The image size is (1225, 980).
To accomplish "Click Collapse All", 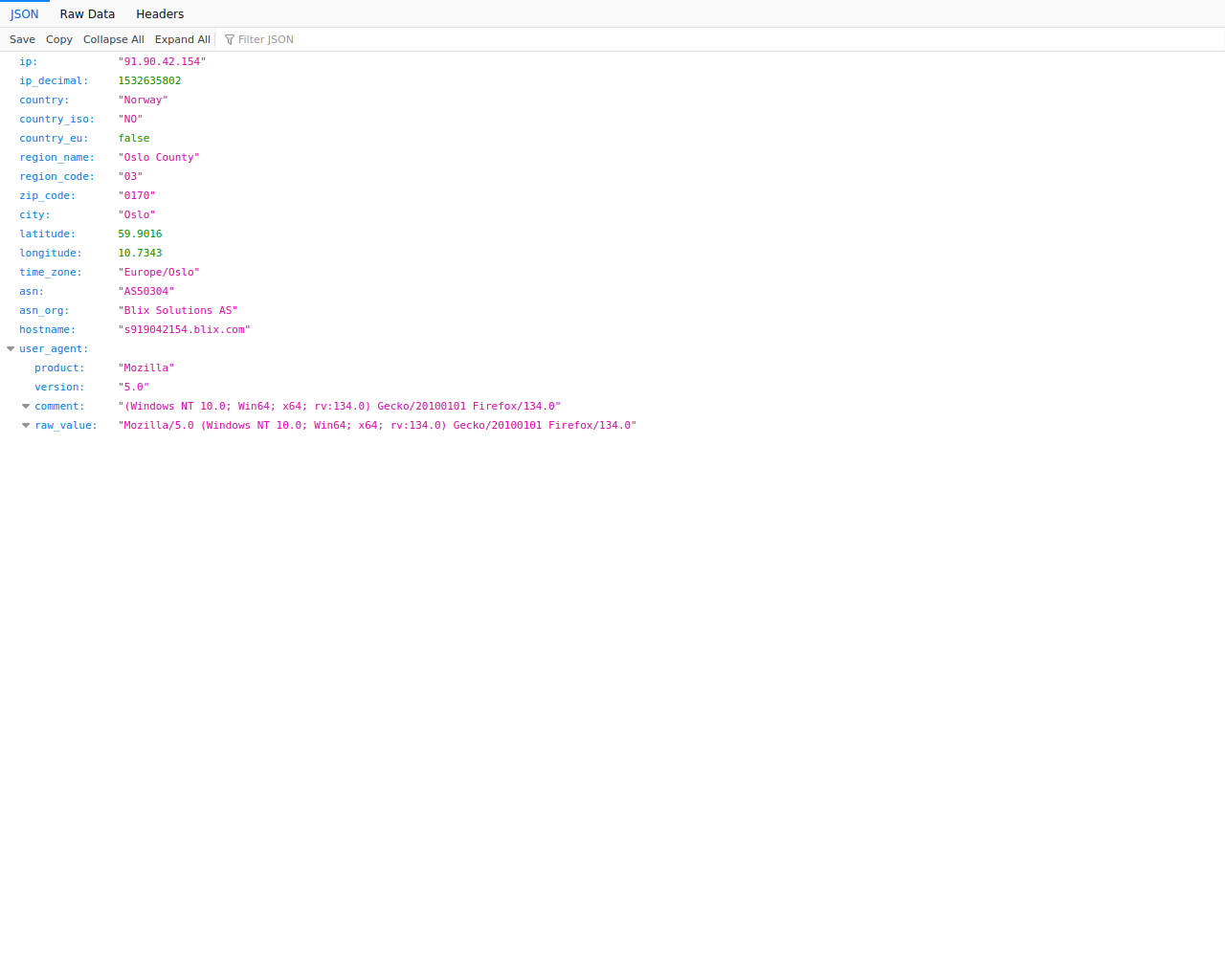I will coord(114,39).
